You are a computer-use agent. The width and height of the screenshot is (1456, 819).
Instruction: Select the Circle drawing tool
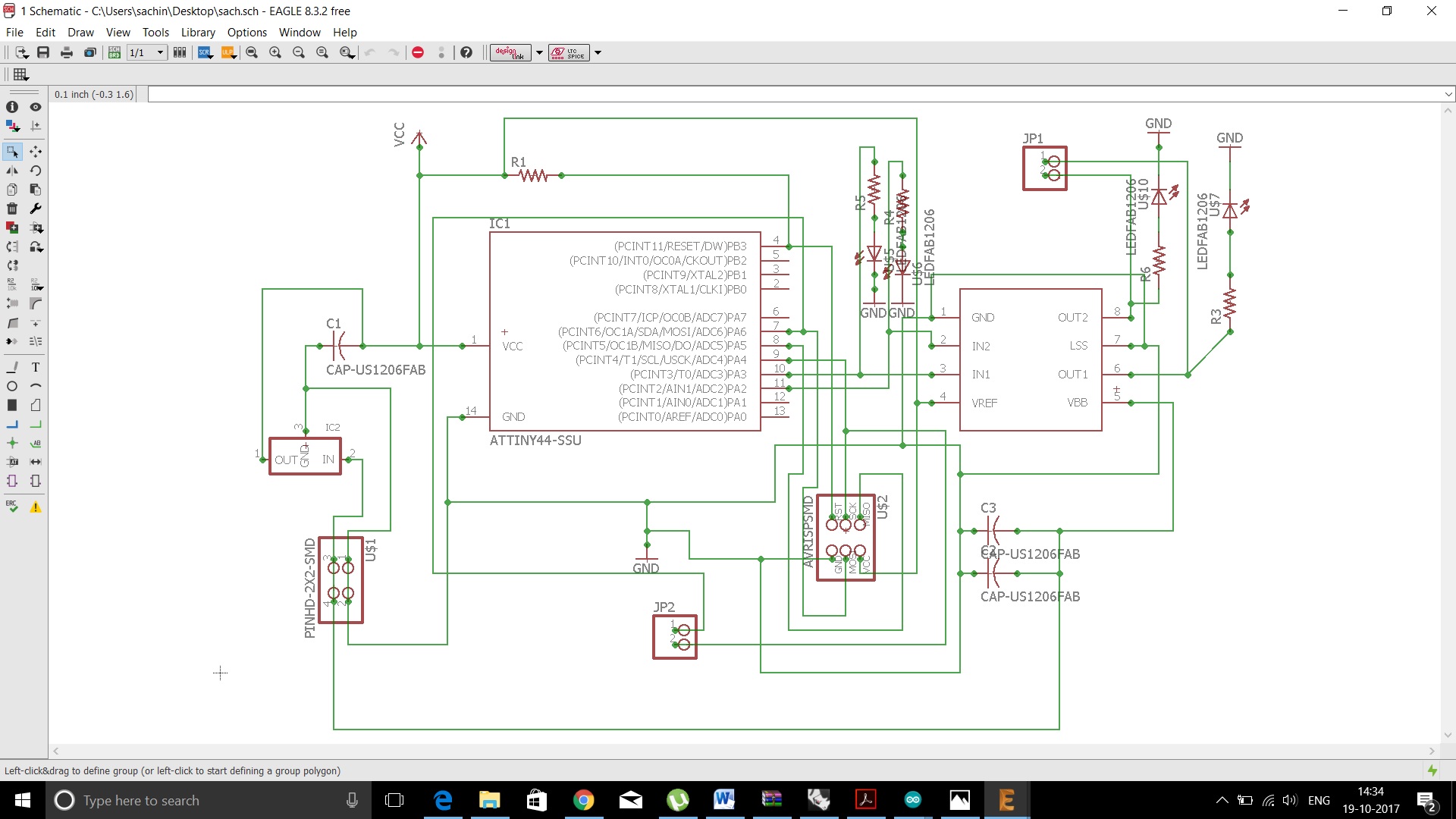pyautogui.click(x=12, y=386)
